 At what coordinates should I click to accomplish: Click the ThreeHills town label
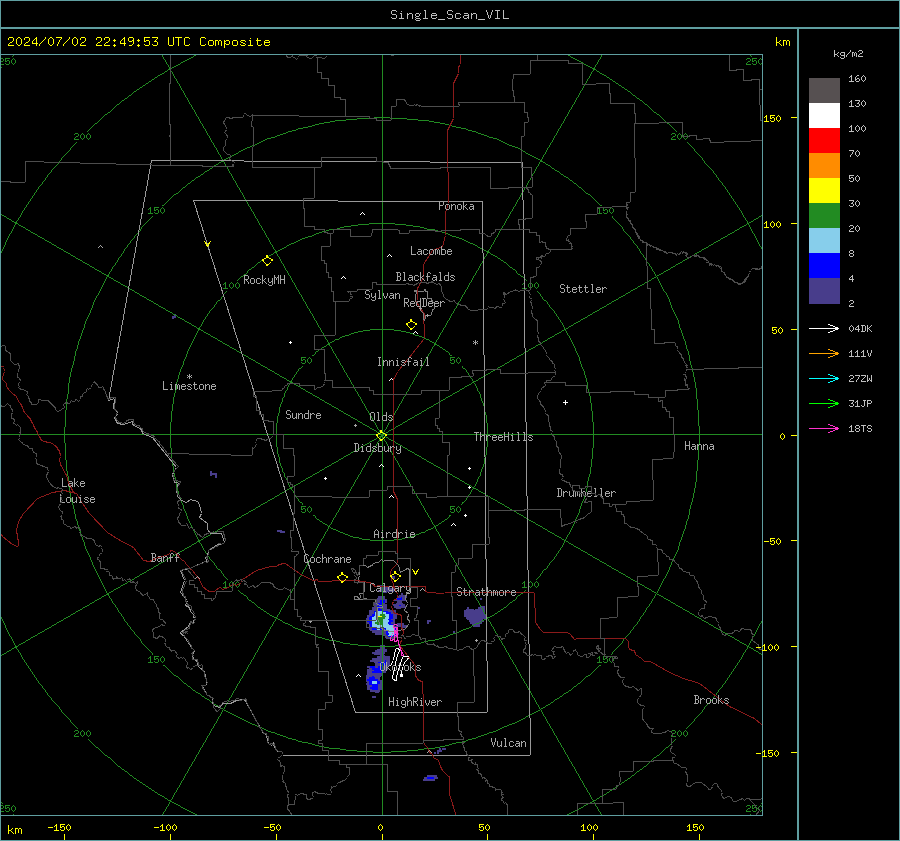503,437
